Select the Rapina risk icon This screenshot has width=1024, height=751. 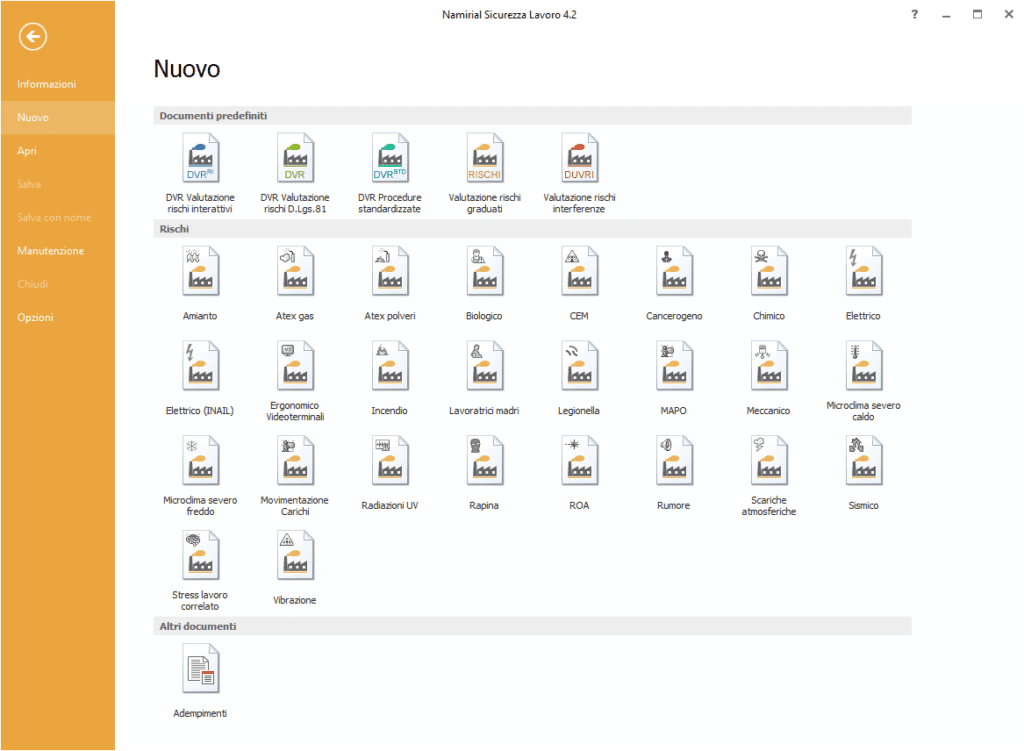[x=485, y=460]
